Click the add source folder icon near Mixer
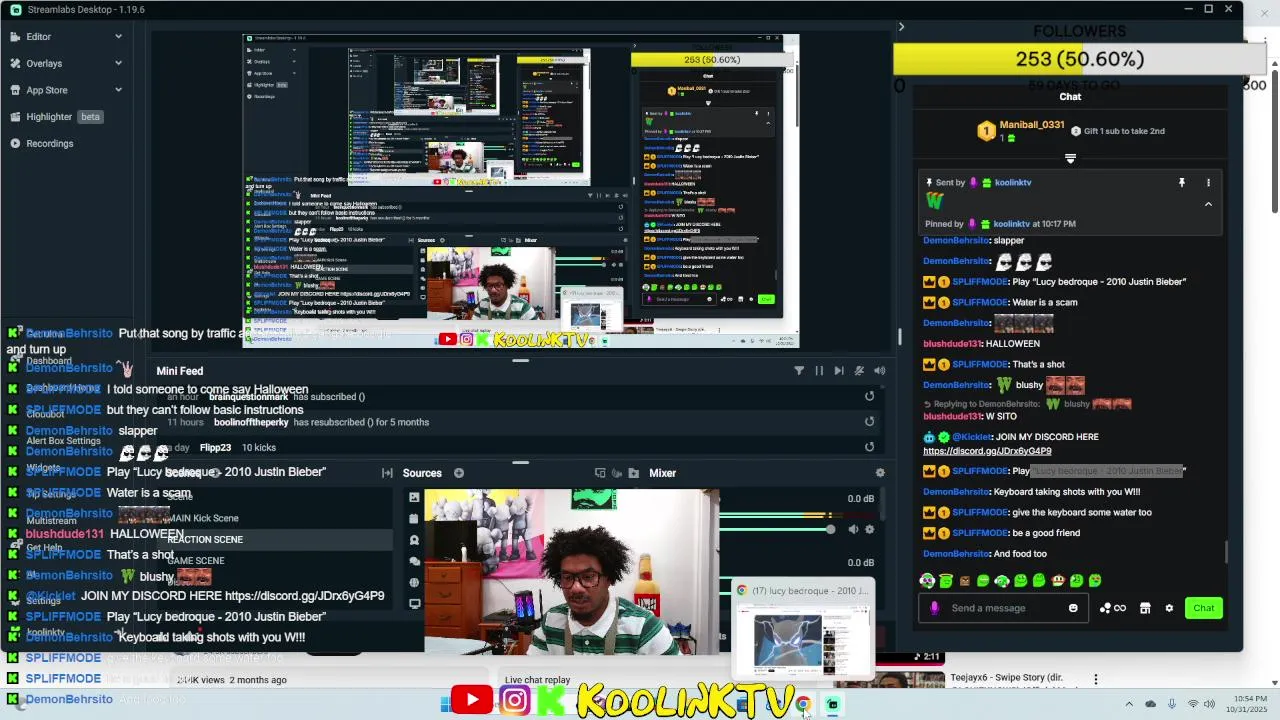 (x=633, y=473)
